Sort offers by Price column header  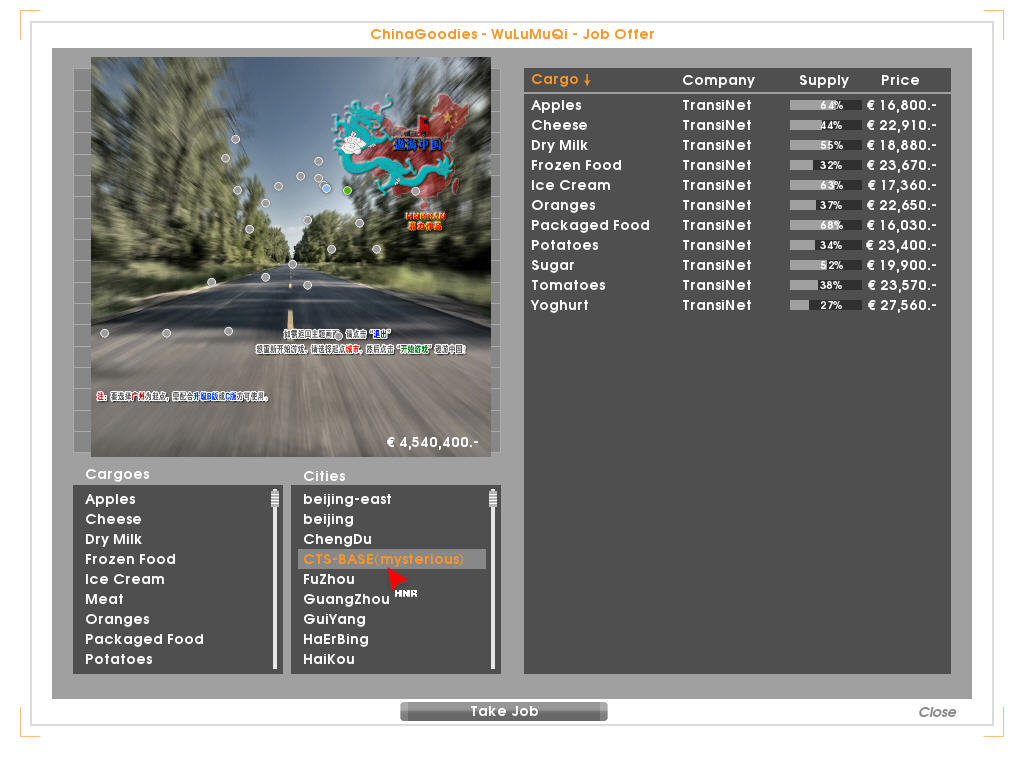tap(900, 80)
